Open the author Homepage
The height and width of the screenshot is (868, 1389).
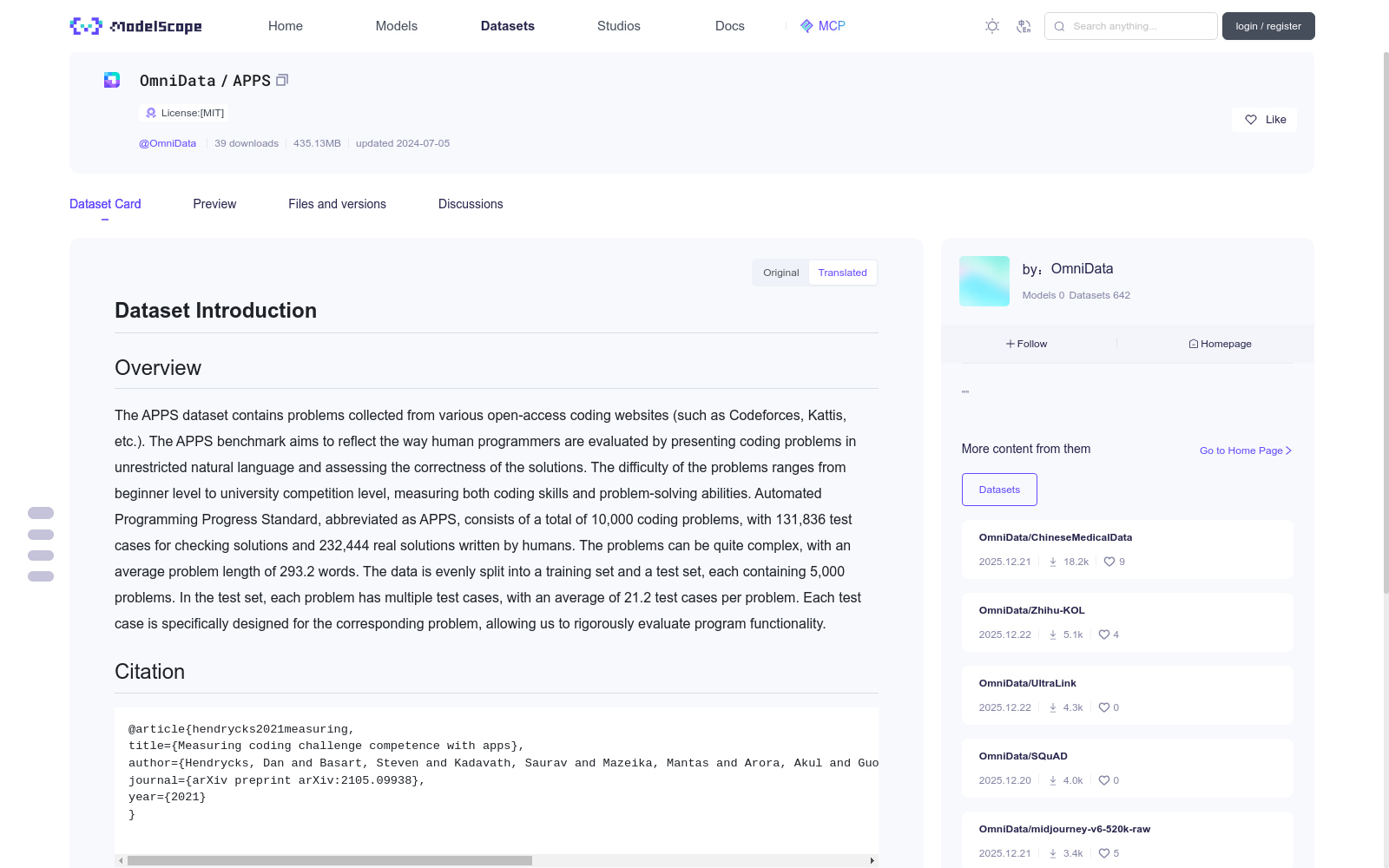(1220, 344)
